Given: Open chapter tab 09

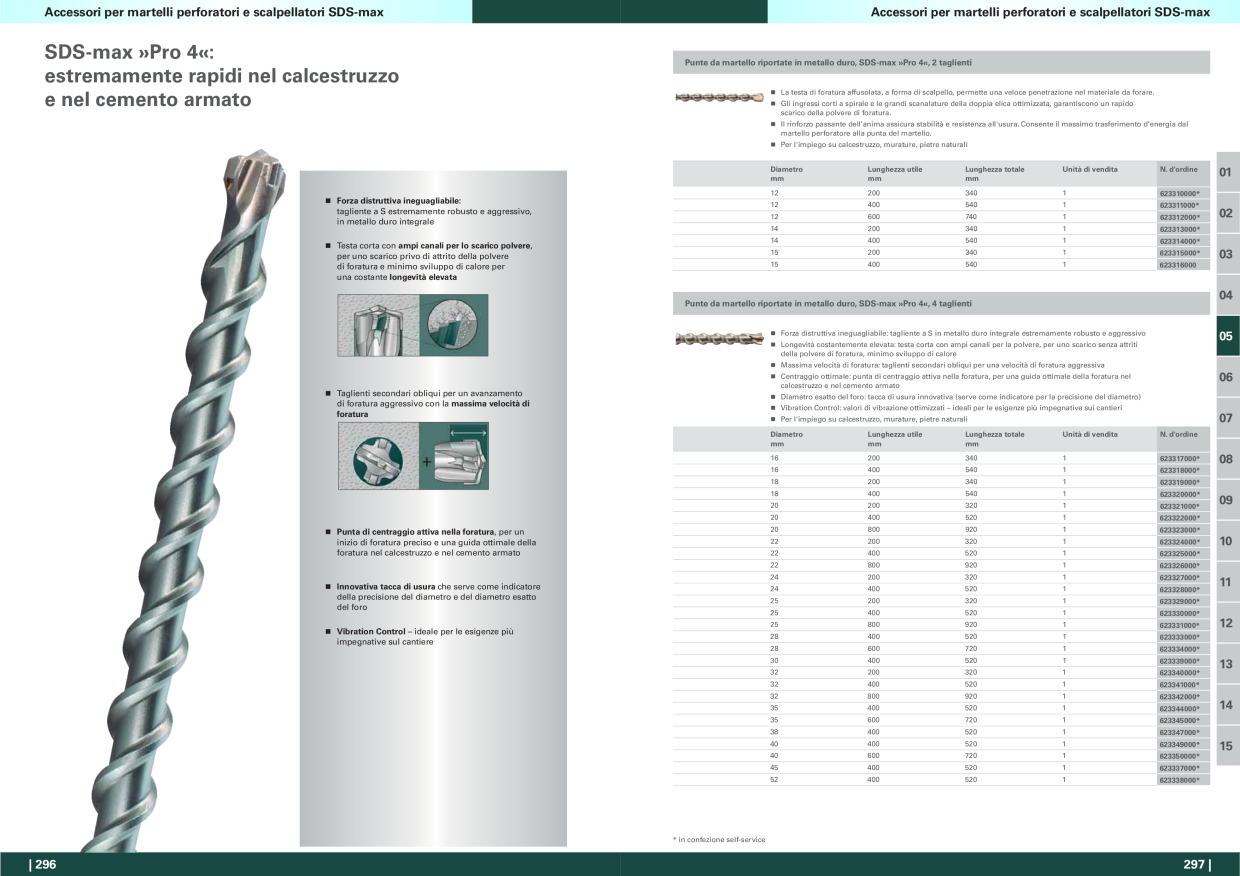Looking at the screenshot, I should tap(1227, 500).
